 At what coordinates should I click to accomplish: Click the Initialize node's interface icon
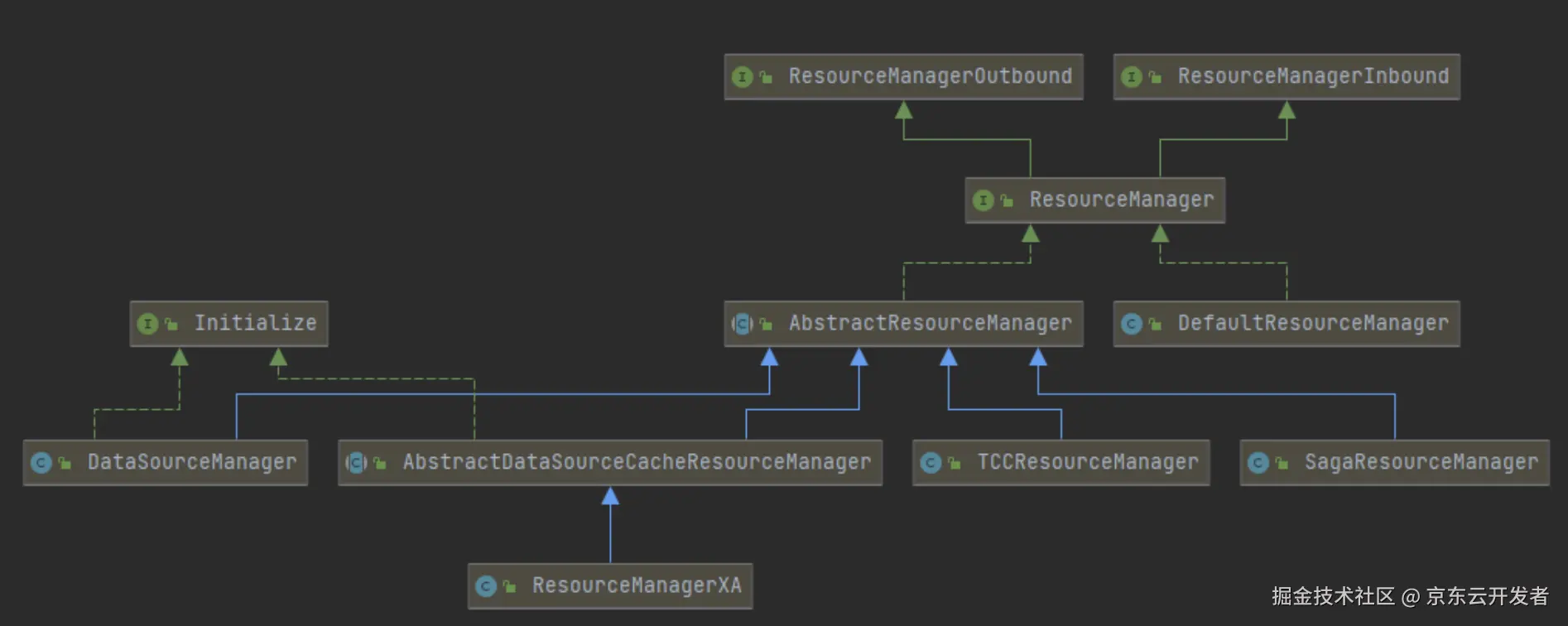147,324
